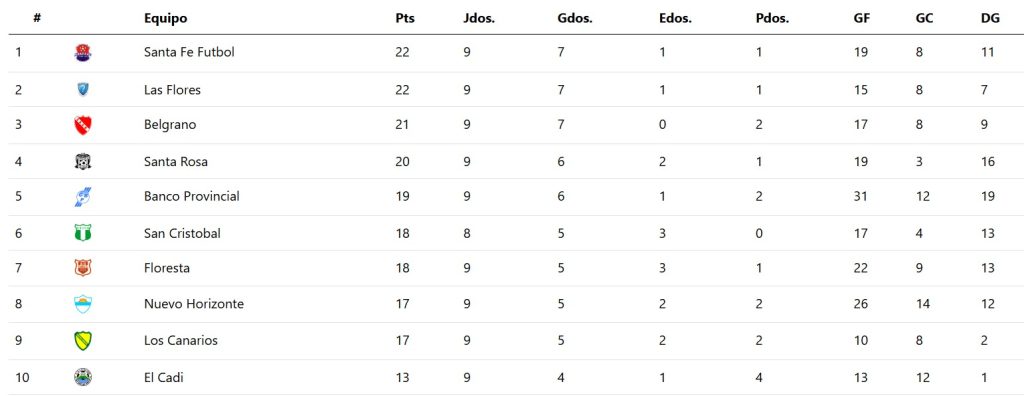The height and width of the screenshot is (396, 1024).
Task: Open the Santa Fe Futbol team name
Action: pos(189,52)
